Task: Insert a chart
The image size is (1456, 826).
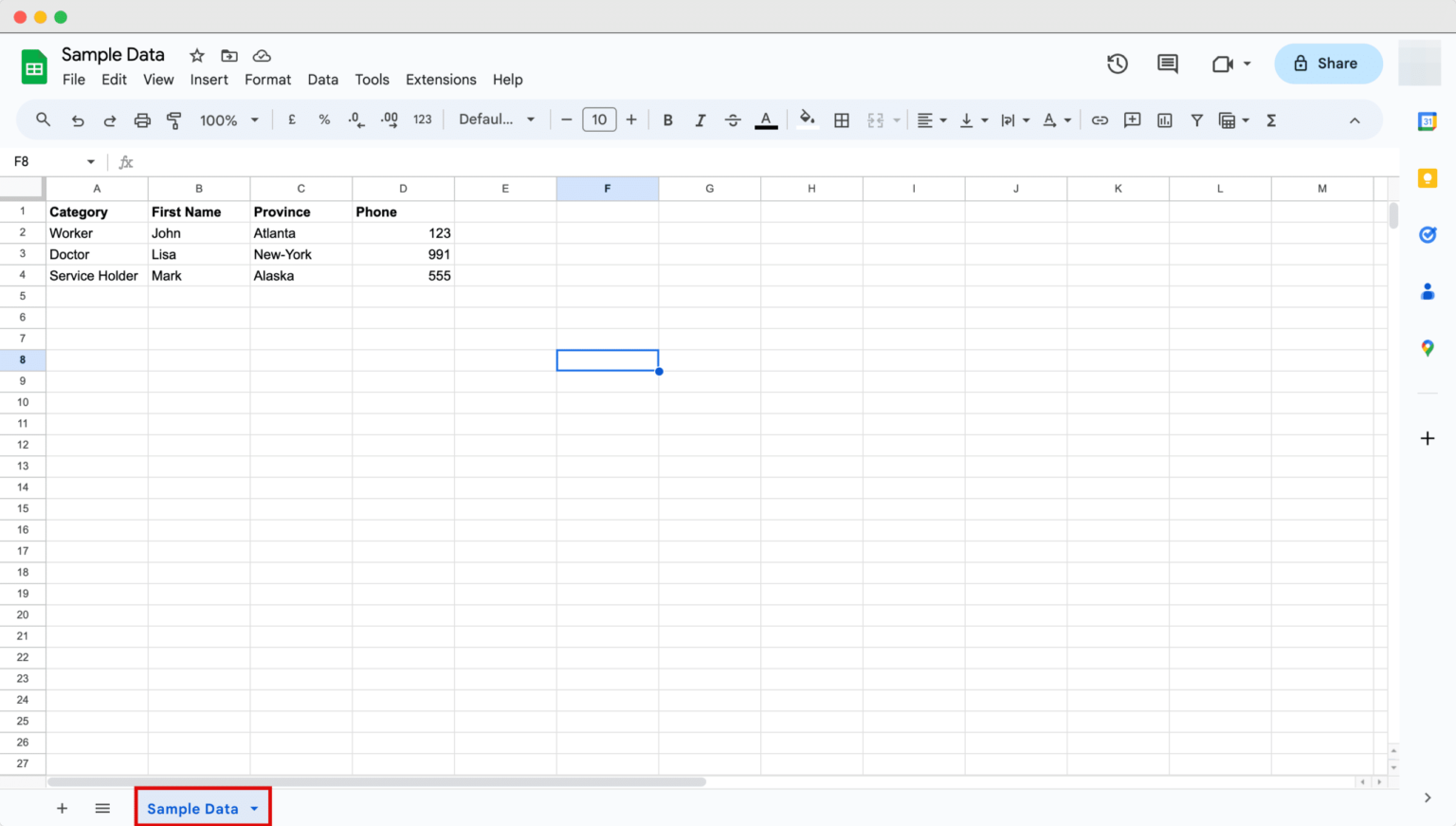Action: tap(1164, 119)
